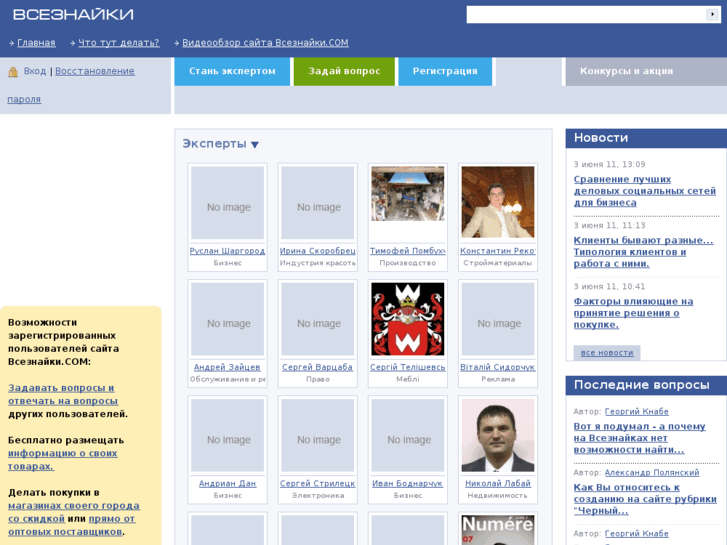Click the category label Электроника
727x545 pixels.
pos(318,495)
